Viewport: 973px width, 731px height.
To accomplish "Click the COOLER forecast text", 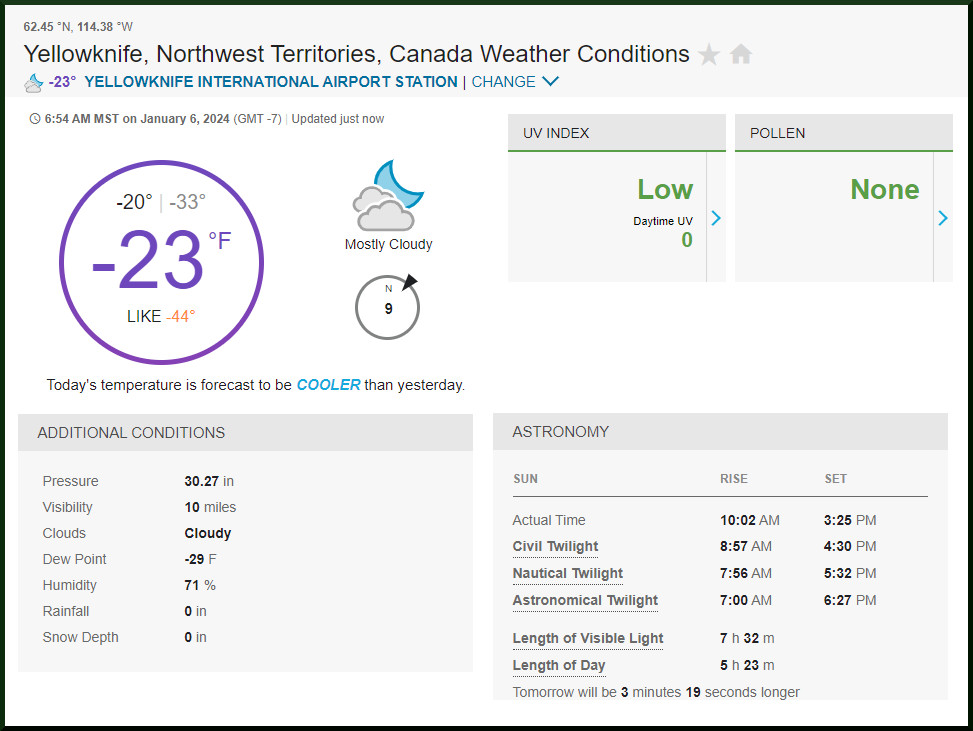I will click(328, 385).
